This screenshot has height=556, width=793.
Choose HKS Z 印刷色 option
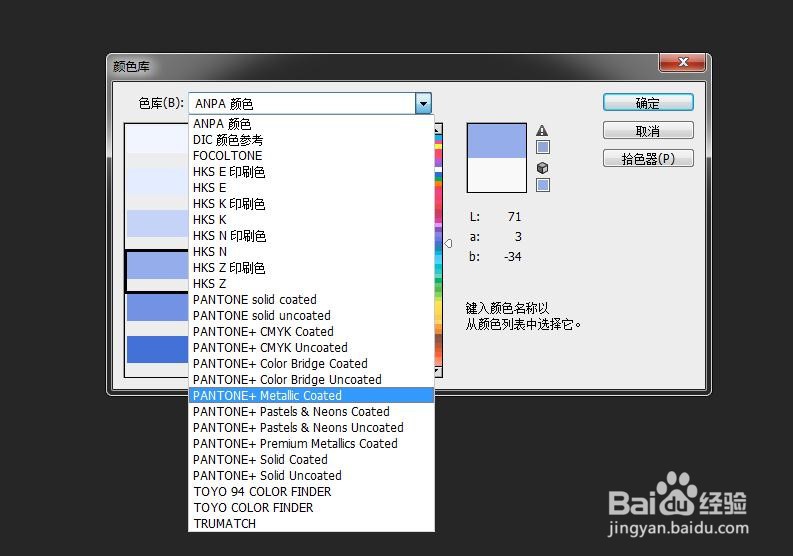[x=311, y=268]
